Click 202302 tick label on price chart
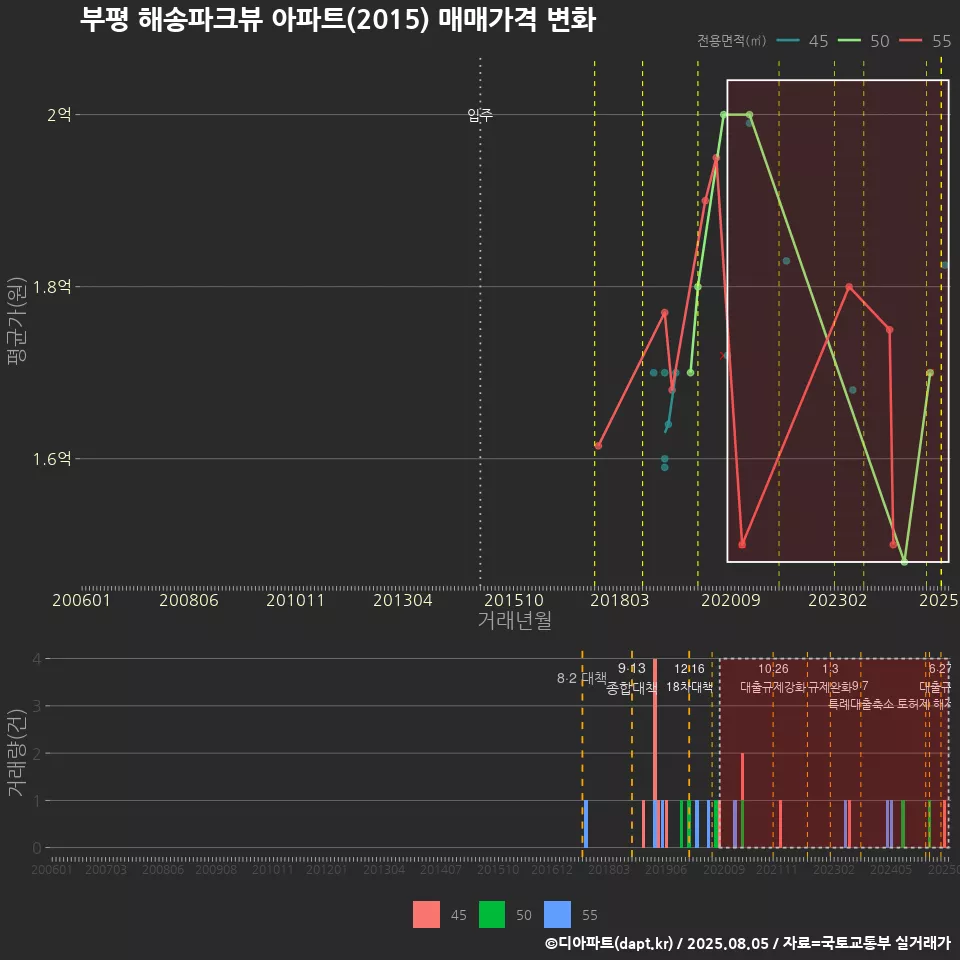960x960 pixels. coord(838,600)
